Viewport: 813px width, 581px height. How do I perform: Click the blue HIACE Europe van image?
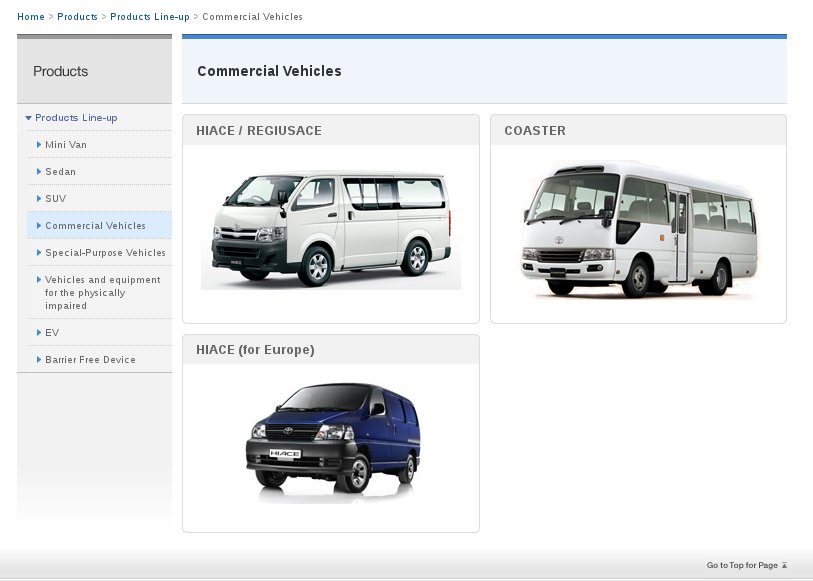pos(333,440)
